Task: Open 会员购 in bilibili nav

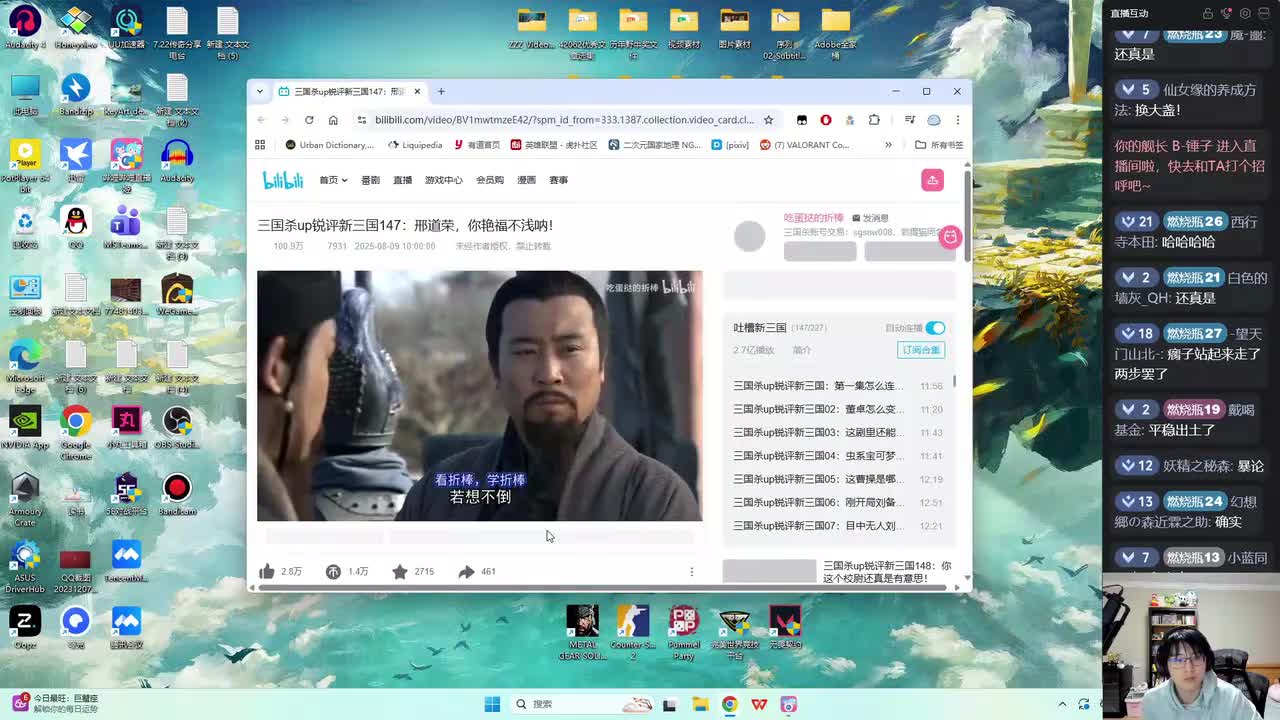Action: (489, 180)
